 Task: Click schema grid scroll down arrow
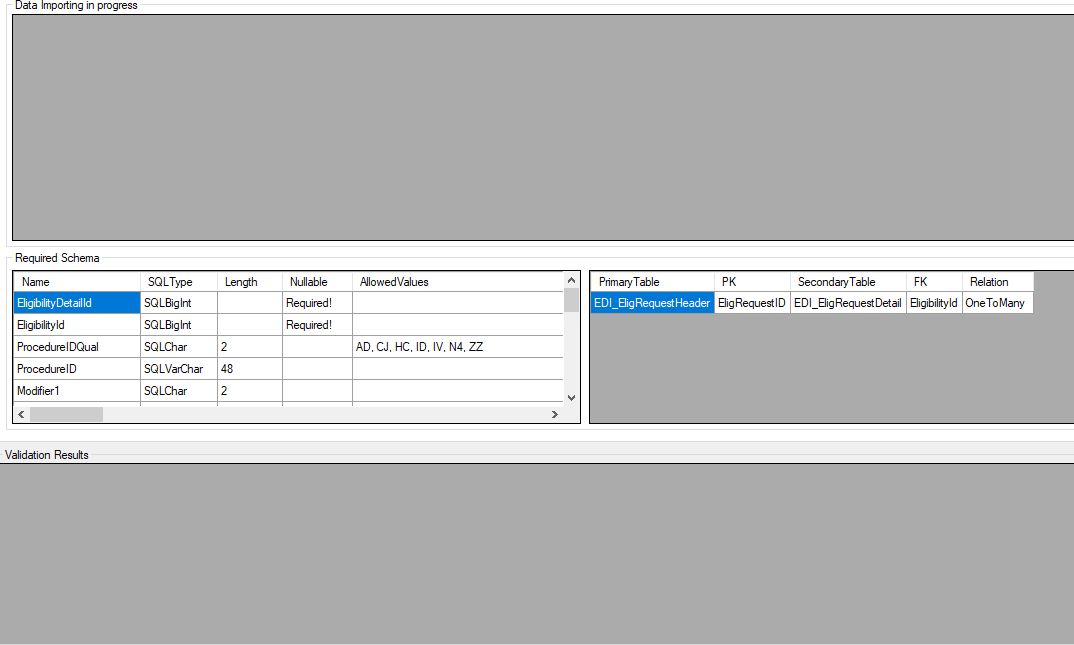pyautogui.click(x=571, y=398)
